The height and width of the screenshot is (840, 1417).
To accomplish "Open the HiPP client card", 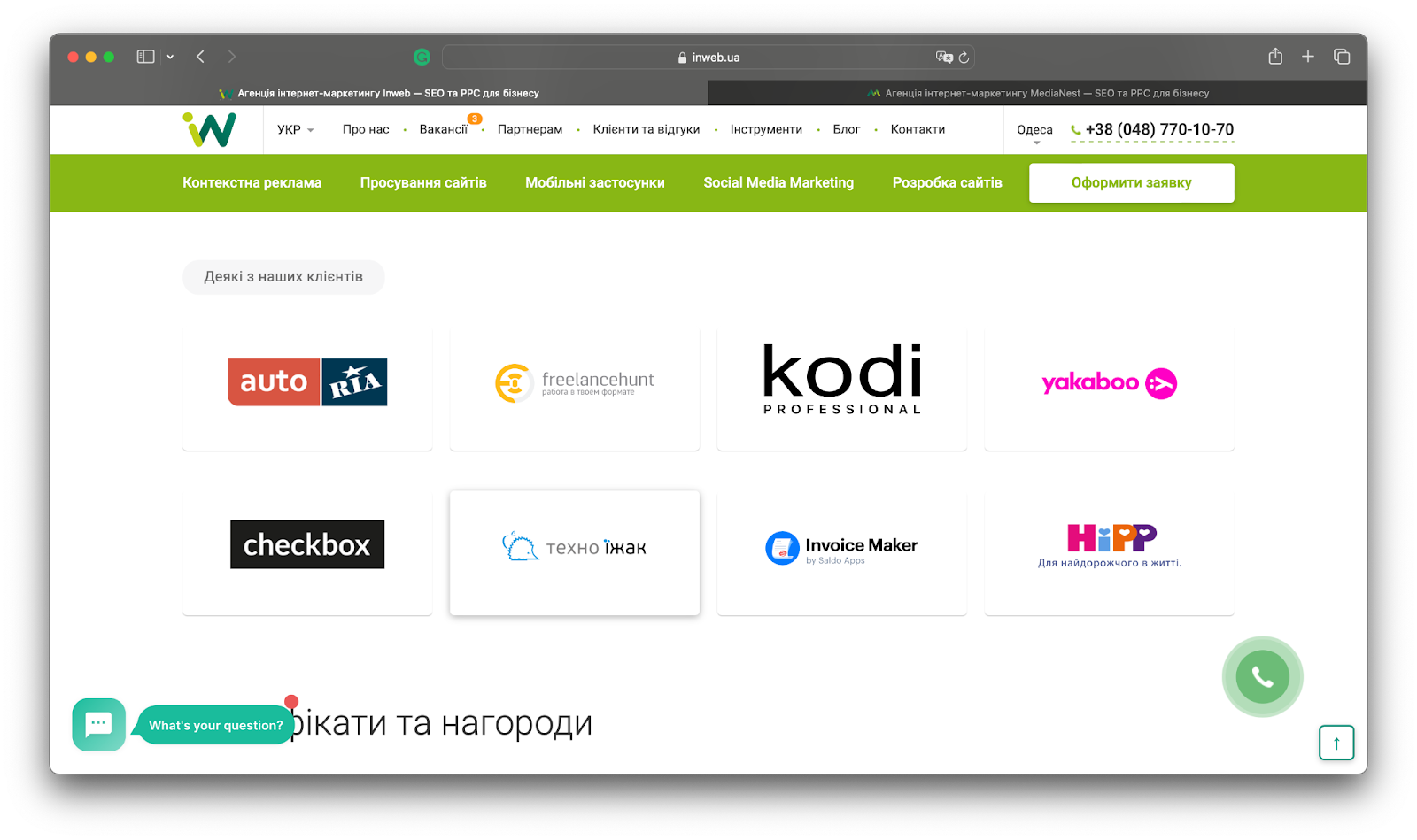I will click(1110, 553).
